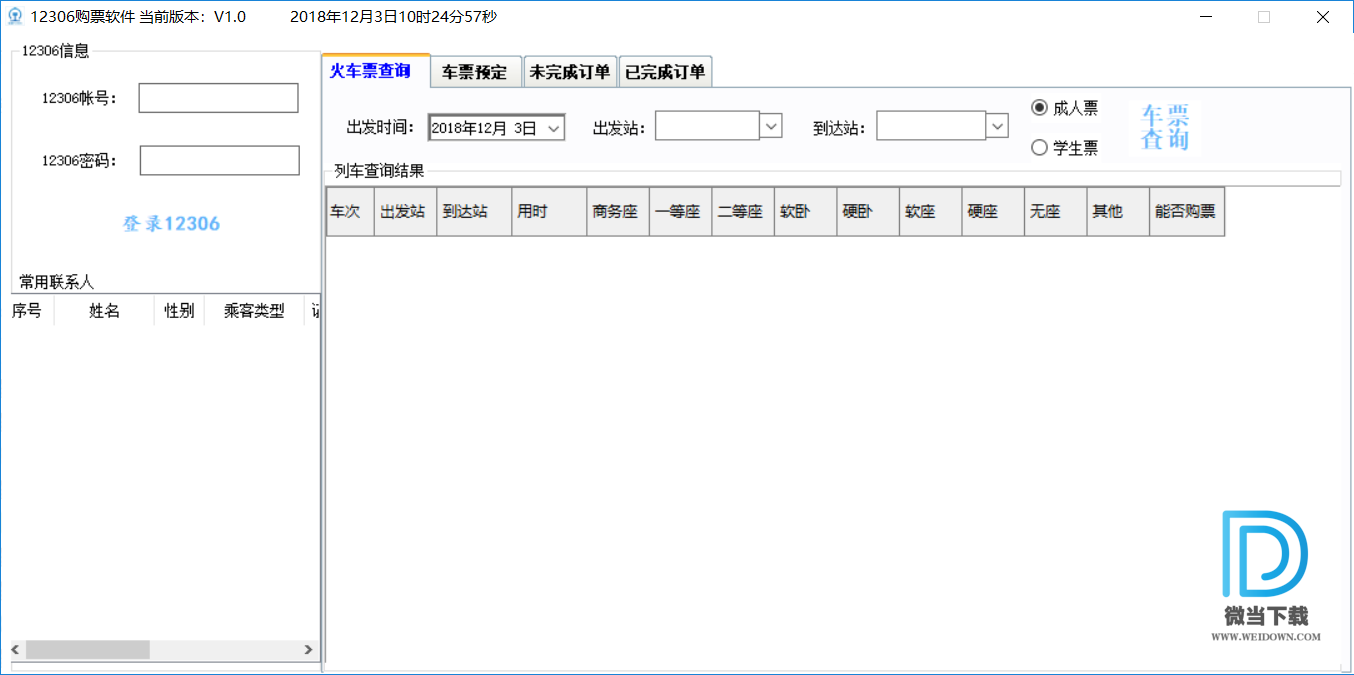Click the 到达站 column header in results
Viewport: 1354px width, 675px height.
click(474, 212)
